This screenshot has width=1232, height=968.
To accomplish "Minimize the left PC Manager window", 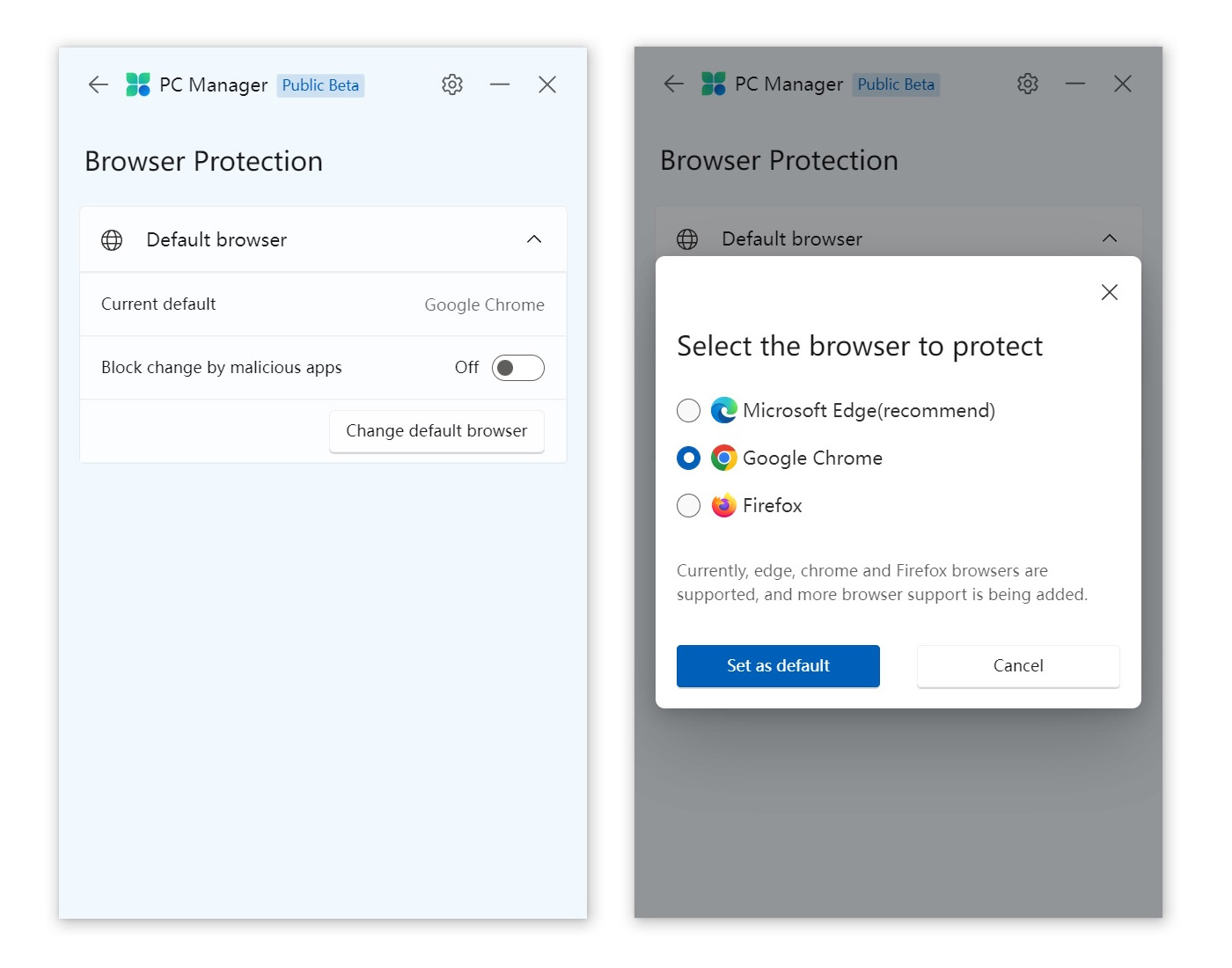I will pyautogui.click(x=500, y=84).
